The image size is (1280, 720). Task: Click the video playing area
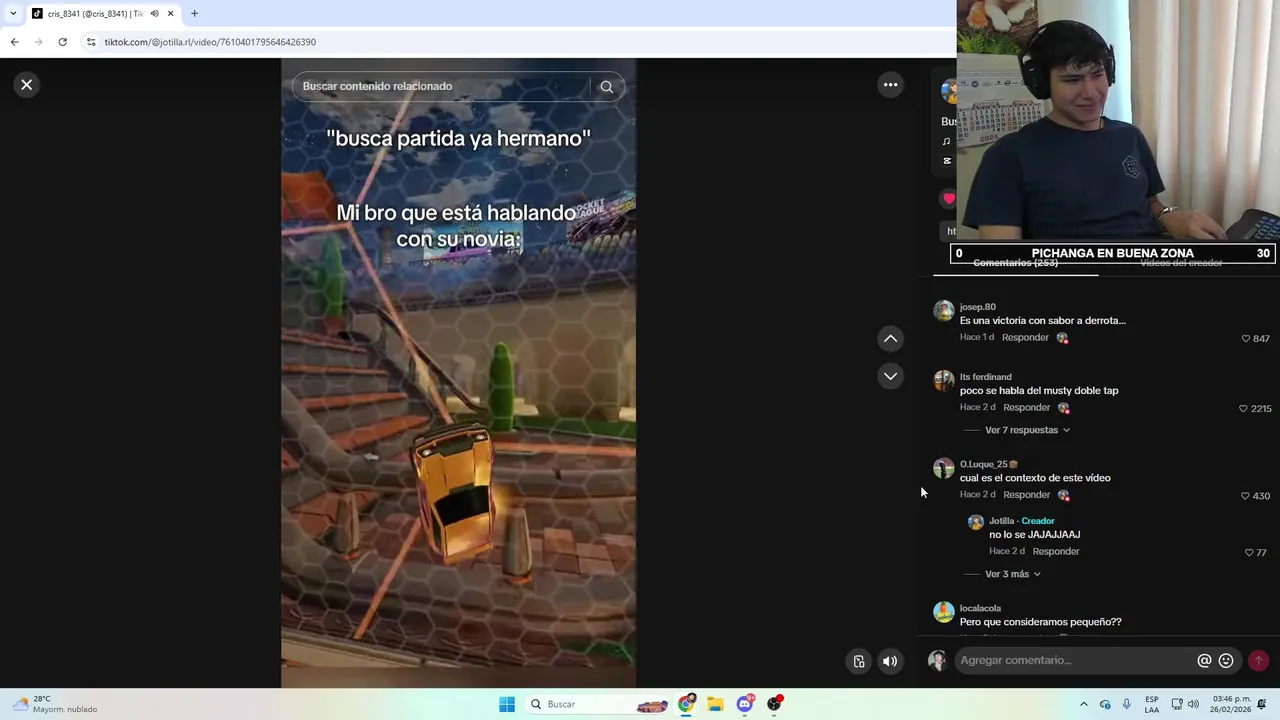458,373
